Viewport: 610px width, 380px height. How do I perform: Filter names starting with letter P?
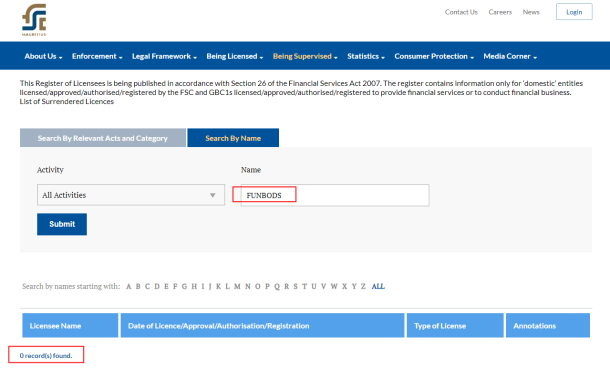tap(267, 287)
